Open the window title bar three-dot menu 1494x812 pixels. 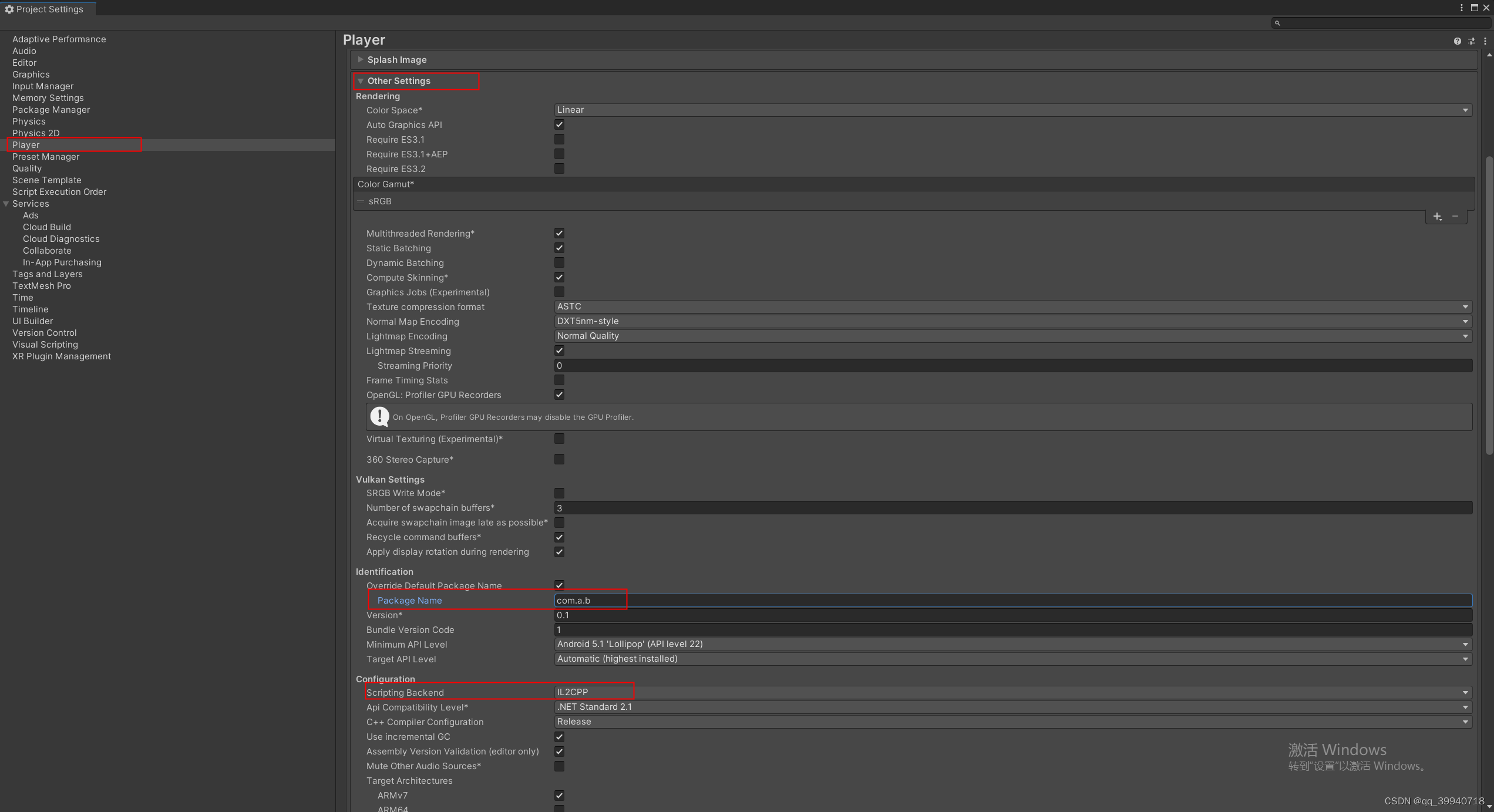[1461, 8]
